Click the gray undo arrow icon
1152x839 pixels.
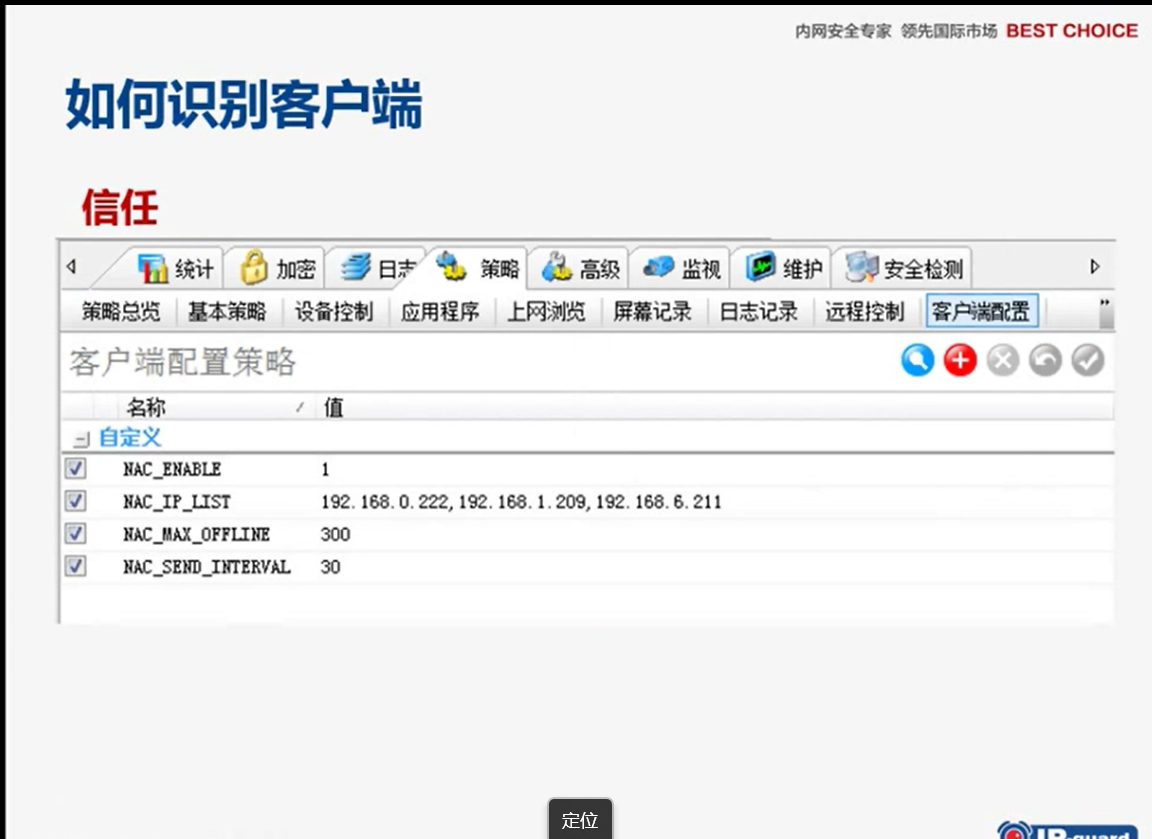pyautogui.click(x=1045, y=360)
